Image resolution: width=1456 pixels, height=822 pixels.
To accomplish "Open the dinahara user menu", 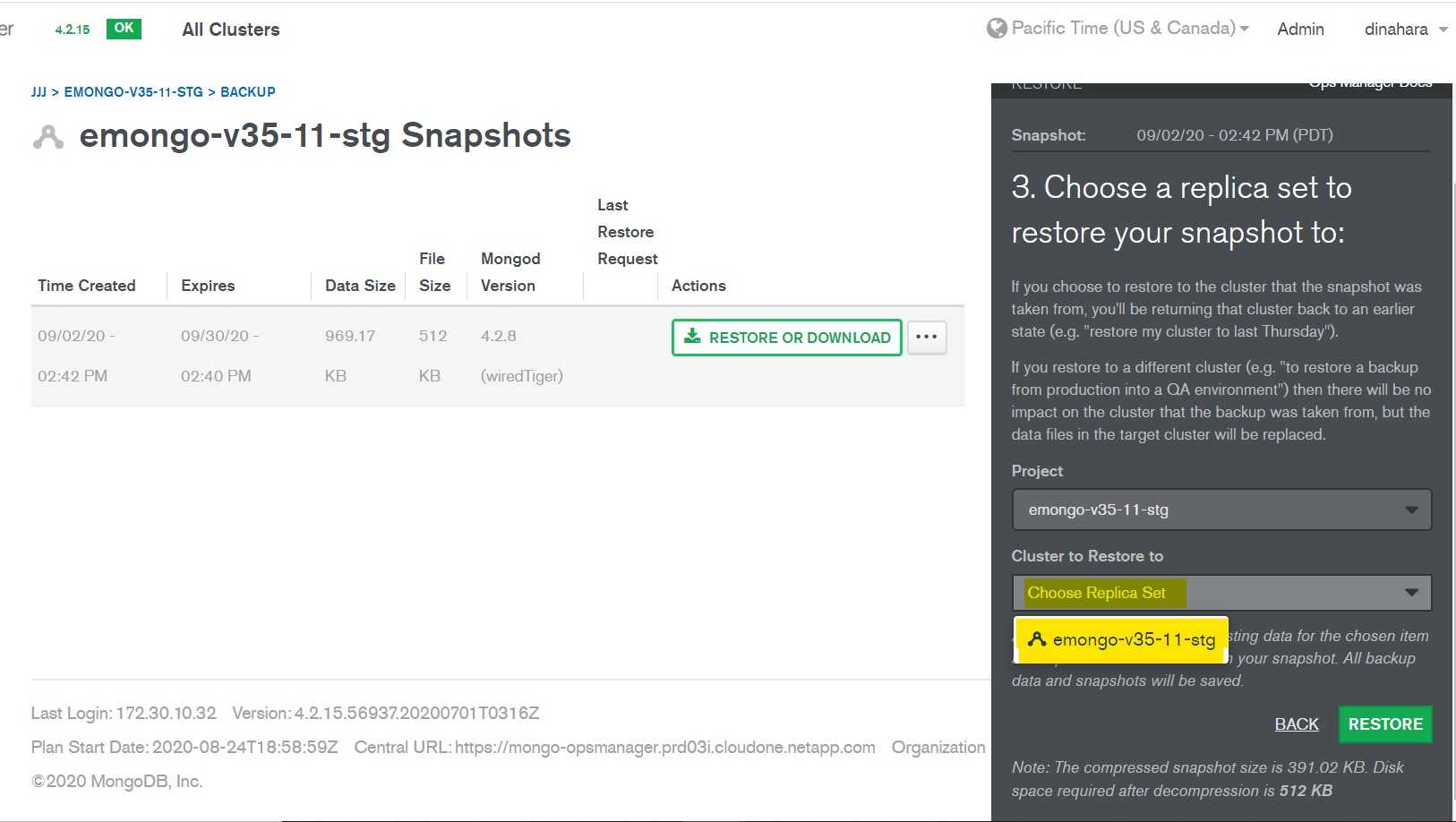I will [1404, 30].
